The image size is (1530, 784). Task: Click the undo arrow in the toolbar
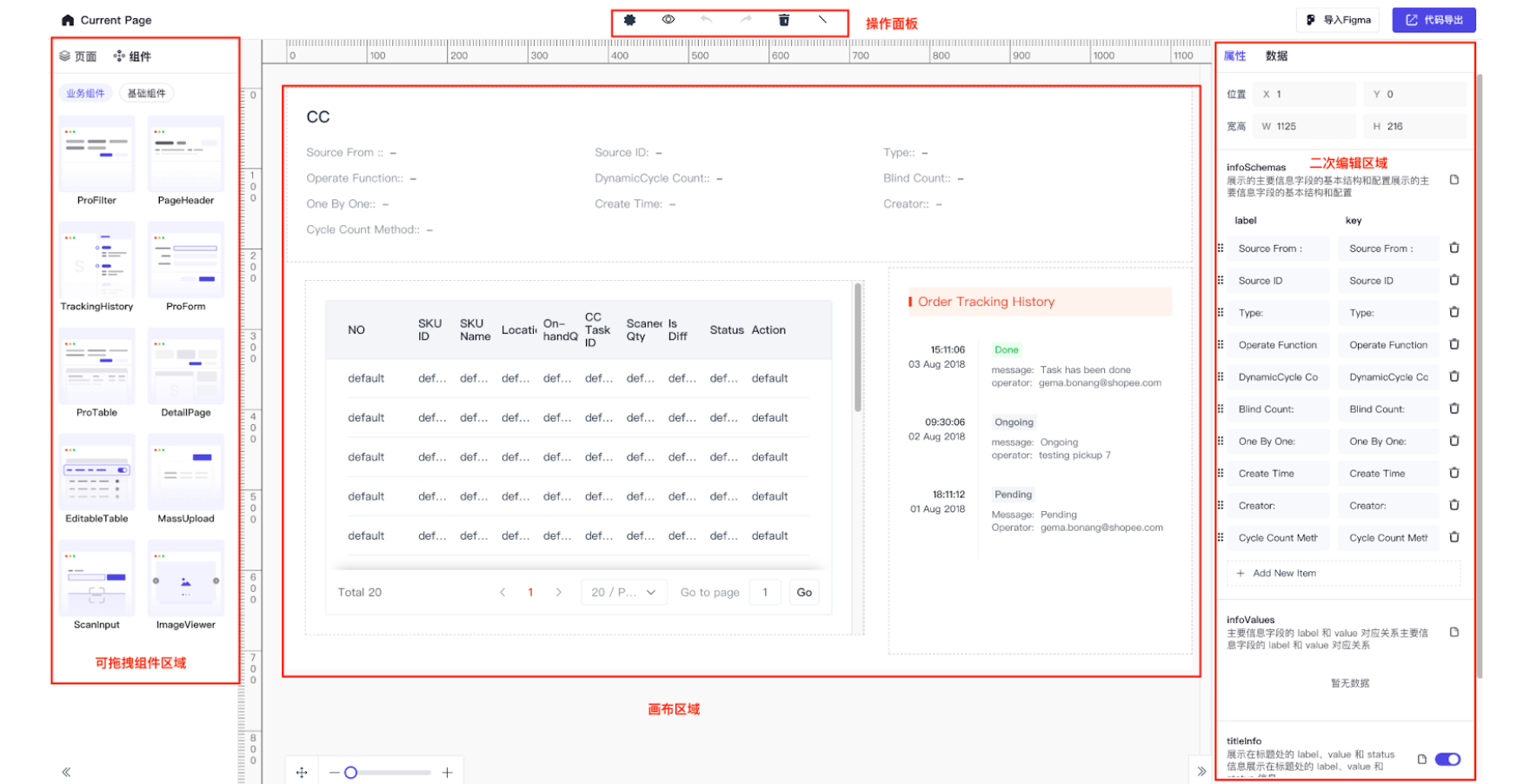(x=706, y=19)
